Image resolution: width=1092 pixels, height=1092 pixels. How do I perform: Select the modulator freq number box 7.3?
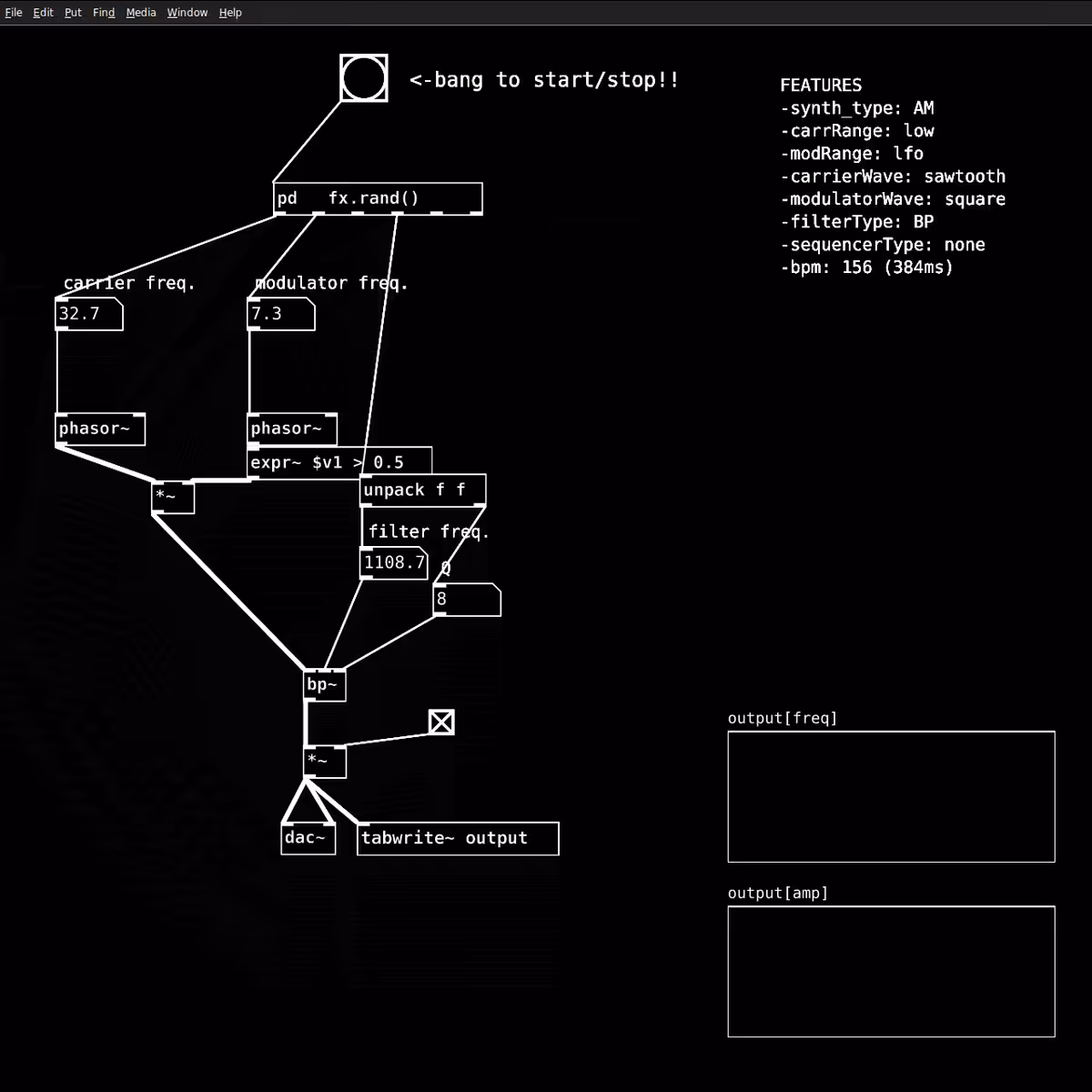tap(281, 314)
